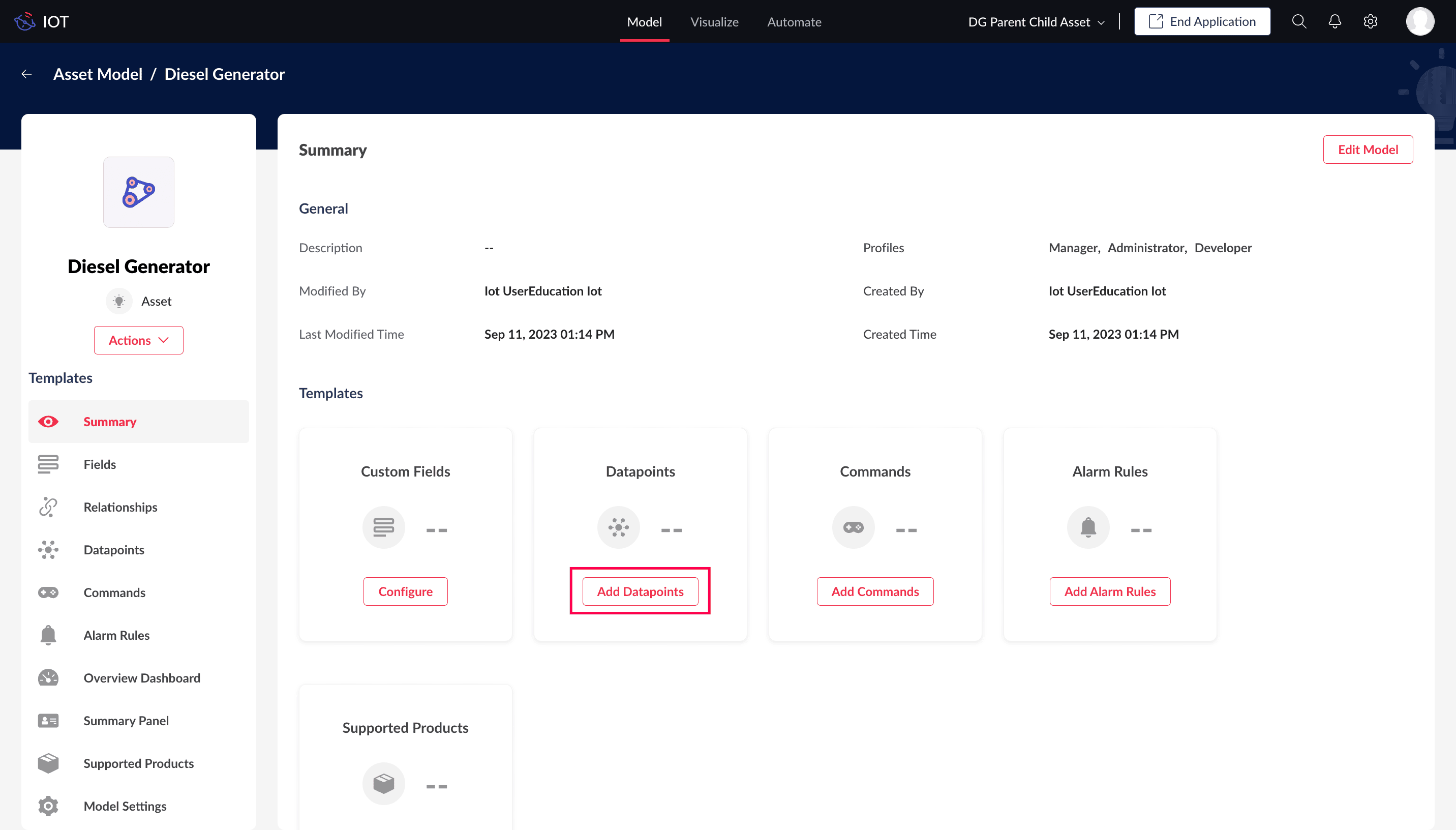Click the user profile avatar
Image resolution: width=1456 pixels, height=830 pixels.
[1419, 22]
